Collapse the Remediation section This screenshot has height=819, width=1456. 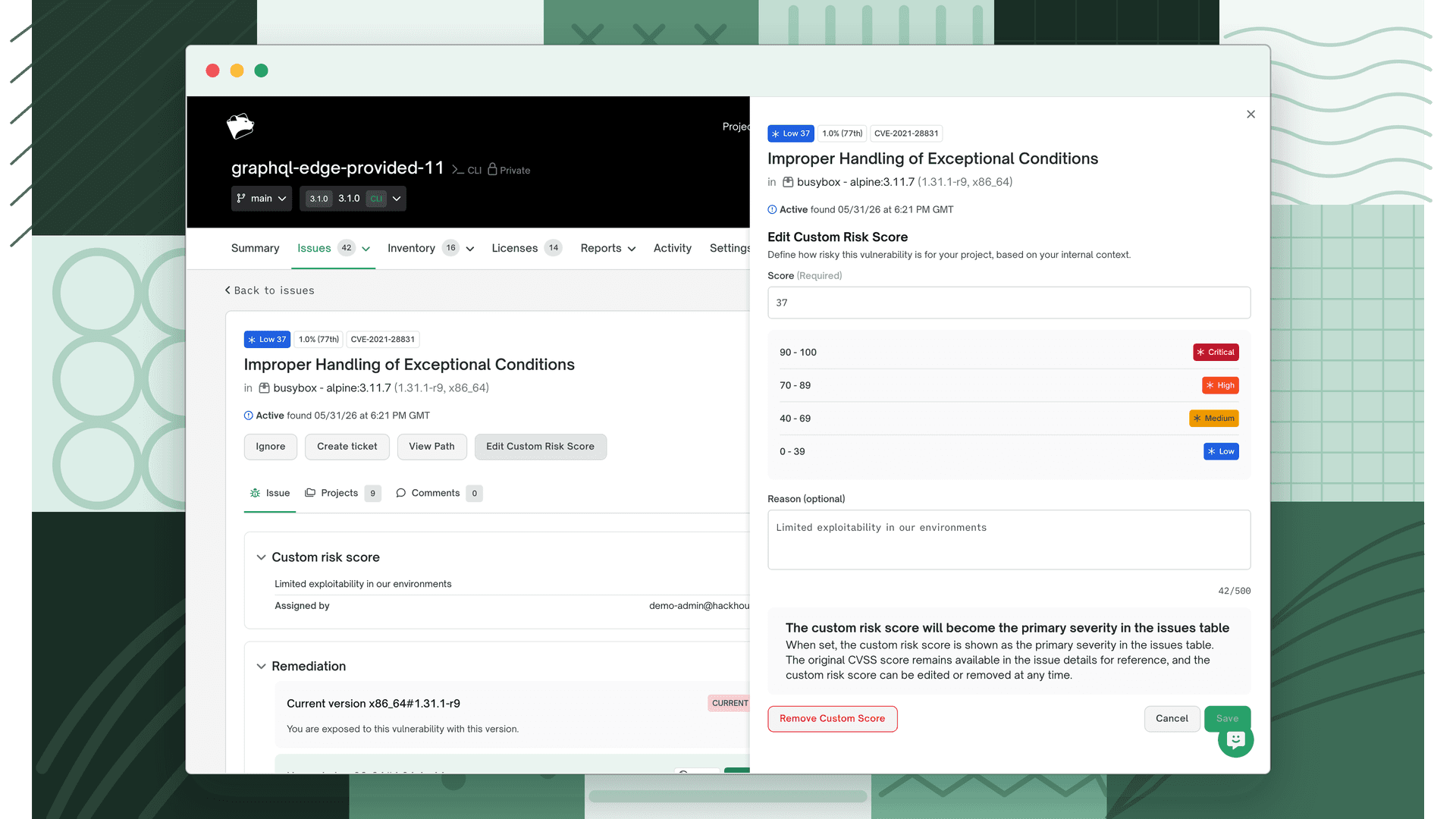pyautogui.click(x=261, y=667)
